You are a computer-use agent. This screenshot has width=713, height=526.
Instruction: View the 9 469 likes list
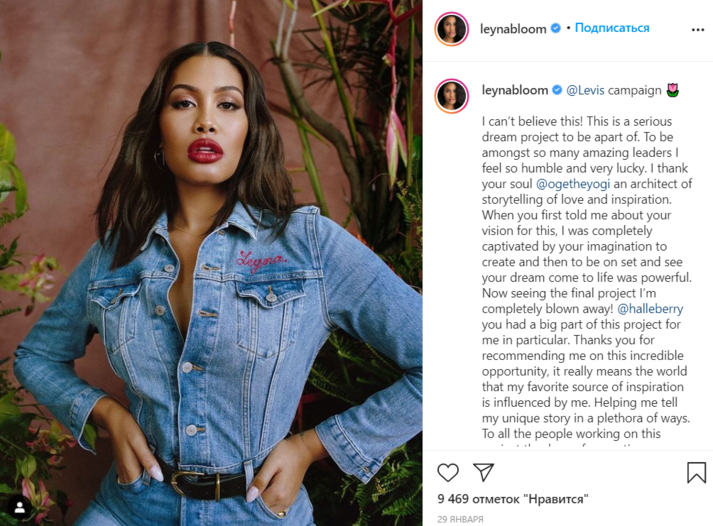(x=512, y=499)
